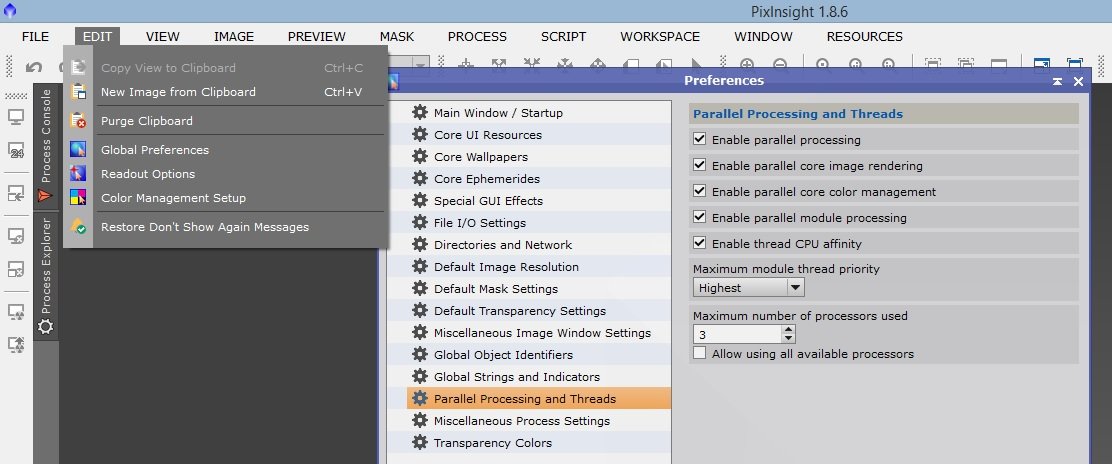This screenshot has height=464, width=1112.
Task: Uncheck Enable thread CPU affinity
Action: (699, 243)
